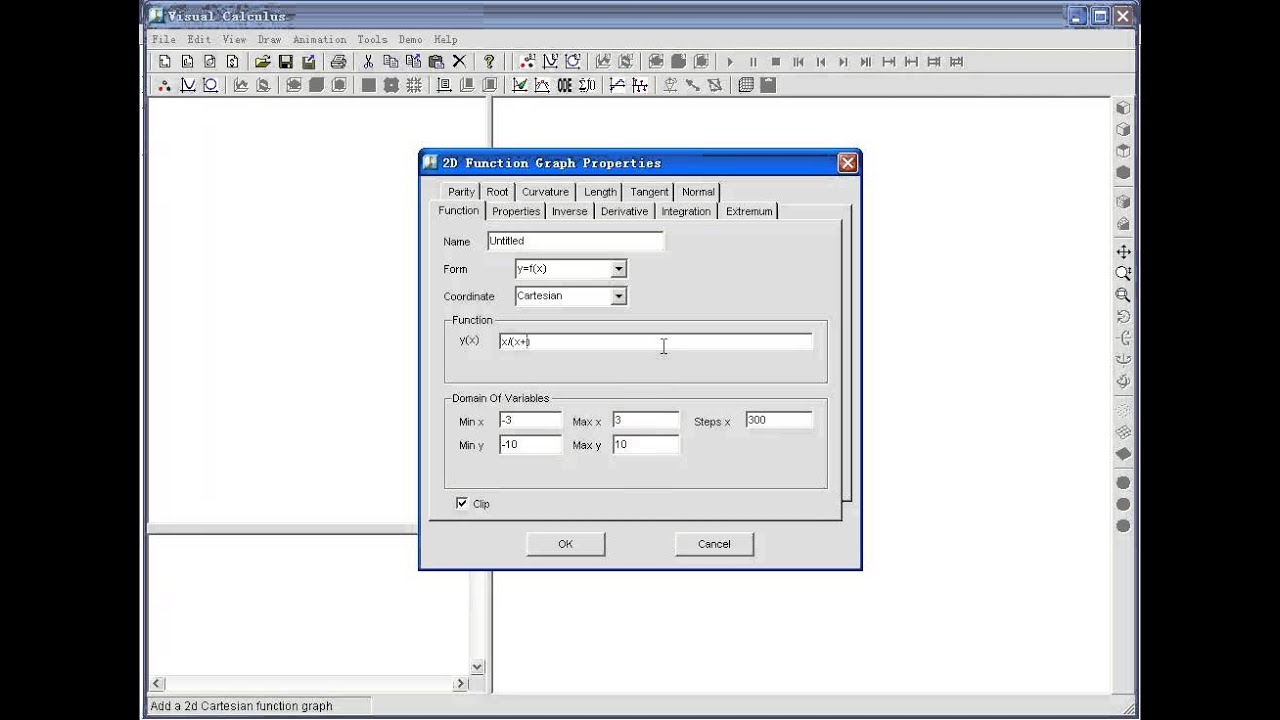Click the sigma summation integral icon
Screen dimensions: 1280x720
tap(586, 85)
